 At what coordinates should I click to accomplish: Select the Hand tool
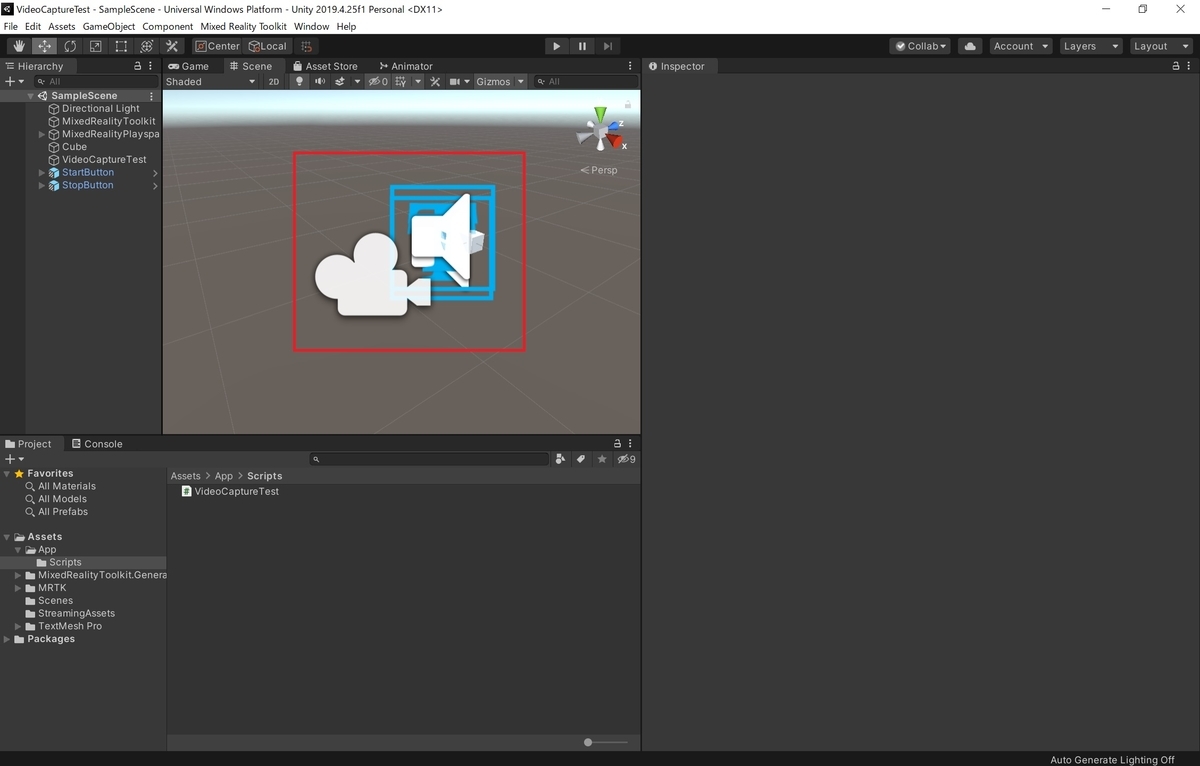click(19, 46)
